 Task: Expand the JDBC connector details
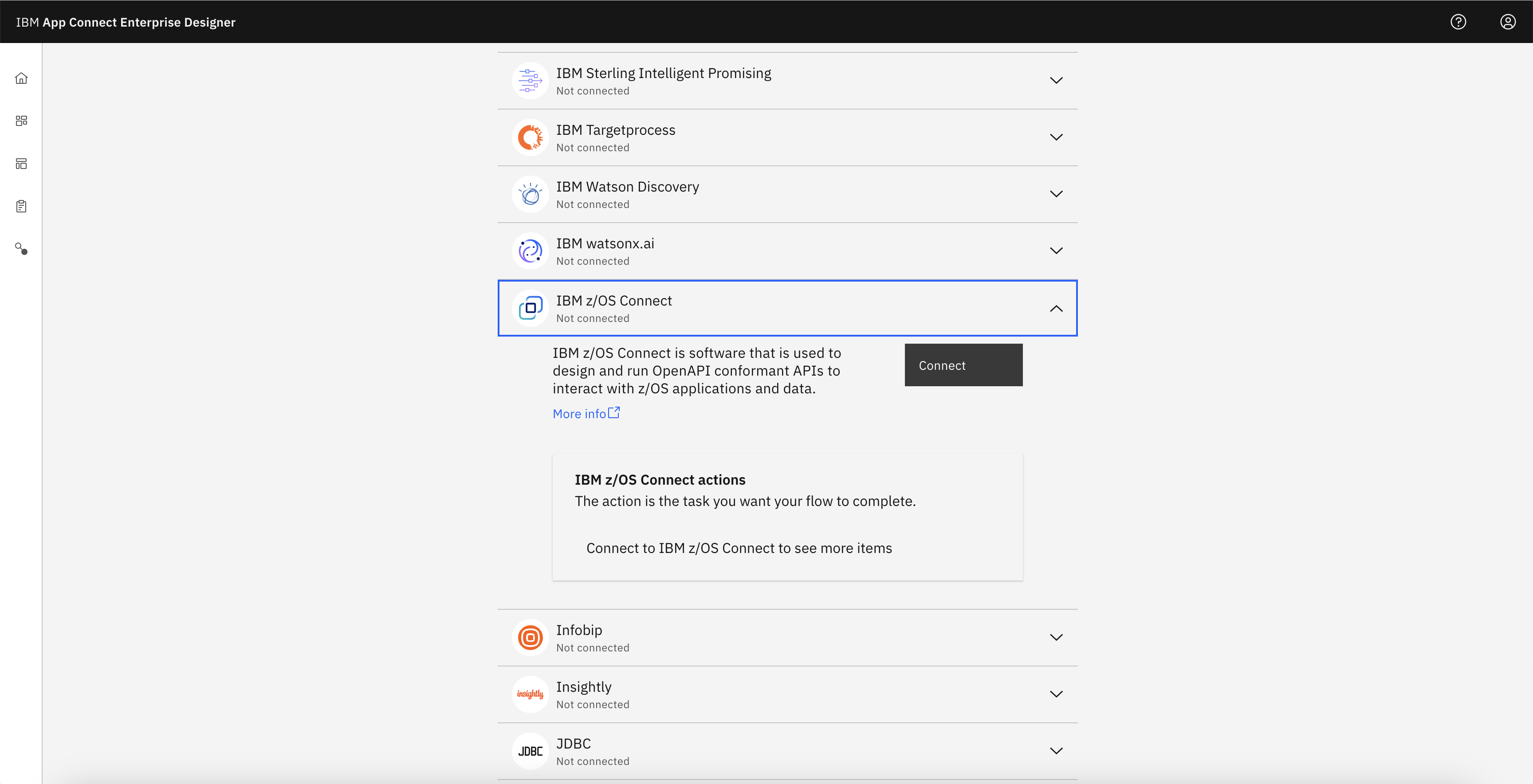(x=1056, y=751)
